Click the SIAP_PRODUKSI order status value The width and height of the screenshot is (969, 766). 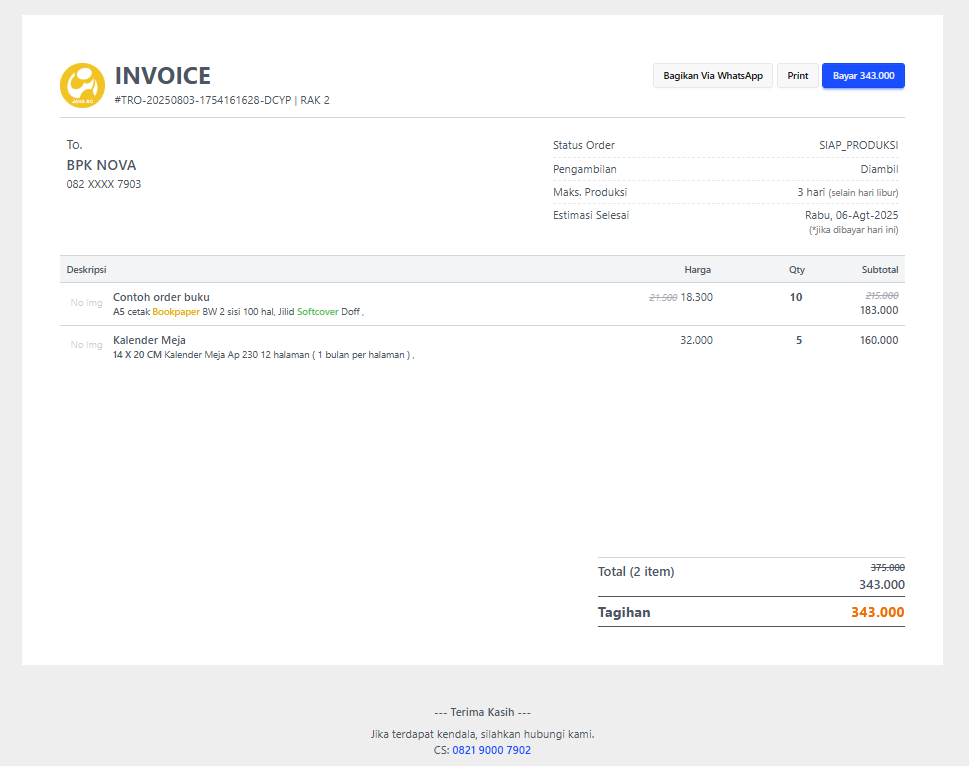pyautogui.click(x=858, y=145)
